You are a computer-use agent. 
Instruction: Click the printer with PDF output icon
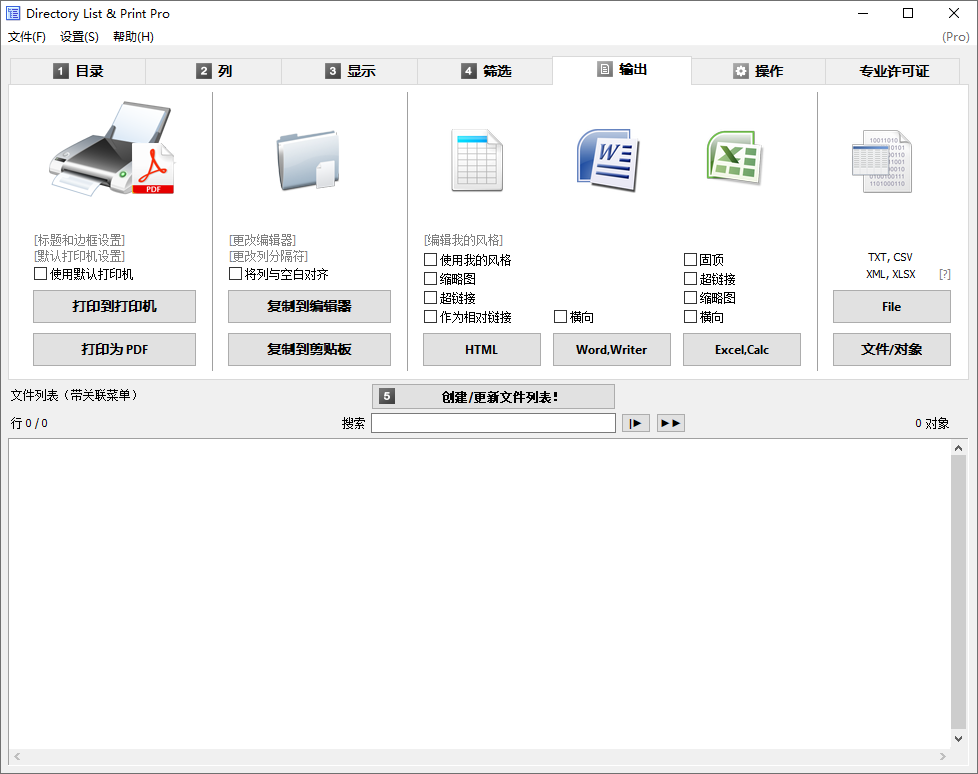(x=113, y=150)
